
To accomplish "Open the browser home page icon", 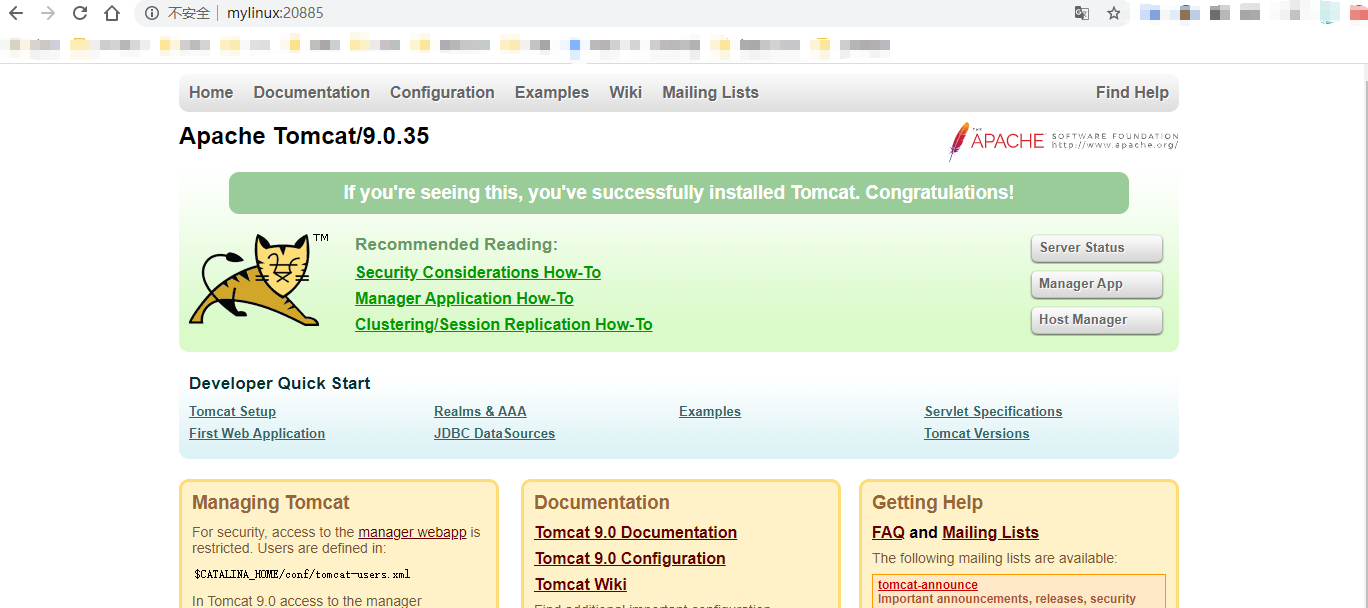I will pyautogui.click(x=112, y=13).
